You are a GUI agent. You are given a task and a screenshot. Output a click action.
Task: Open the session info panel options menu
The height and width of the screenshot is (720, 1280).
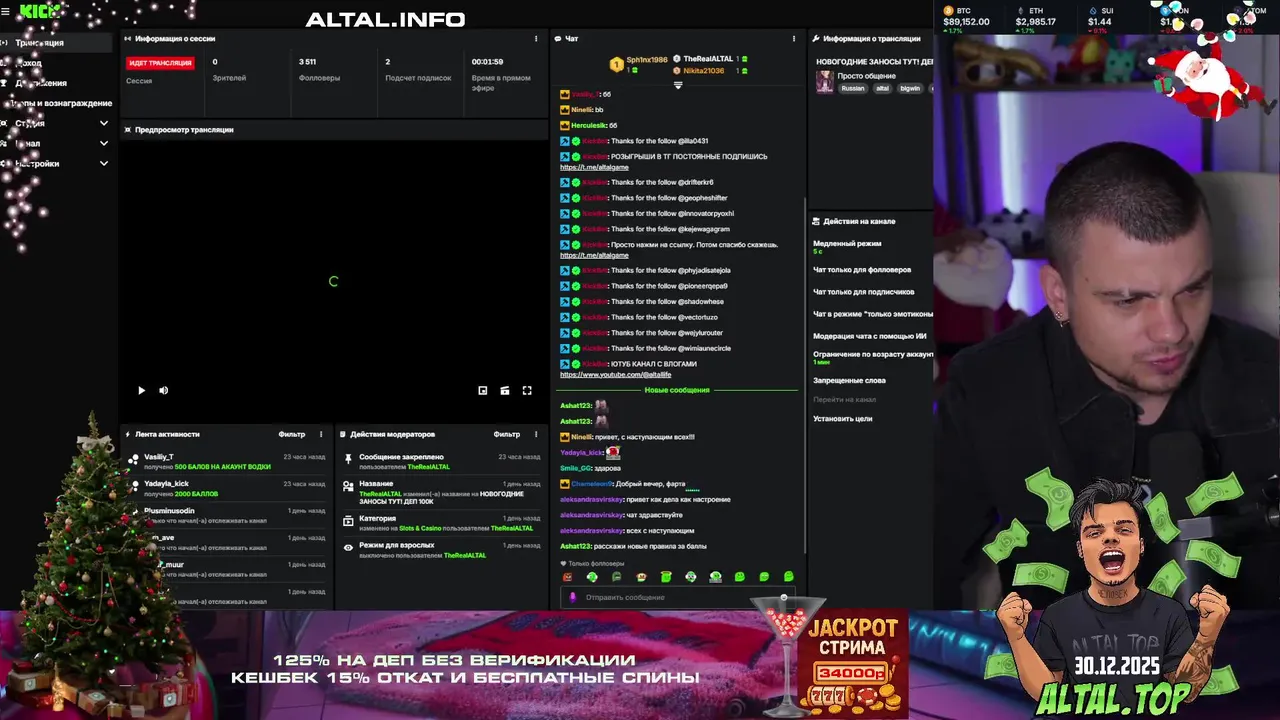[x=536, y=39]
